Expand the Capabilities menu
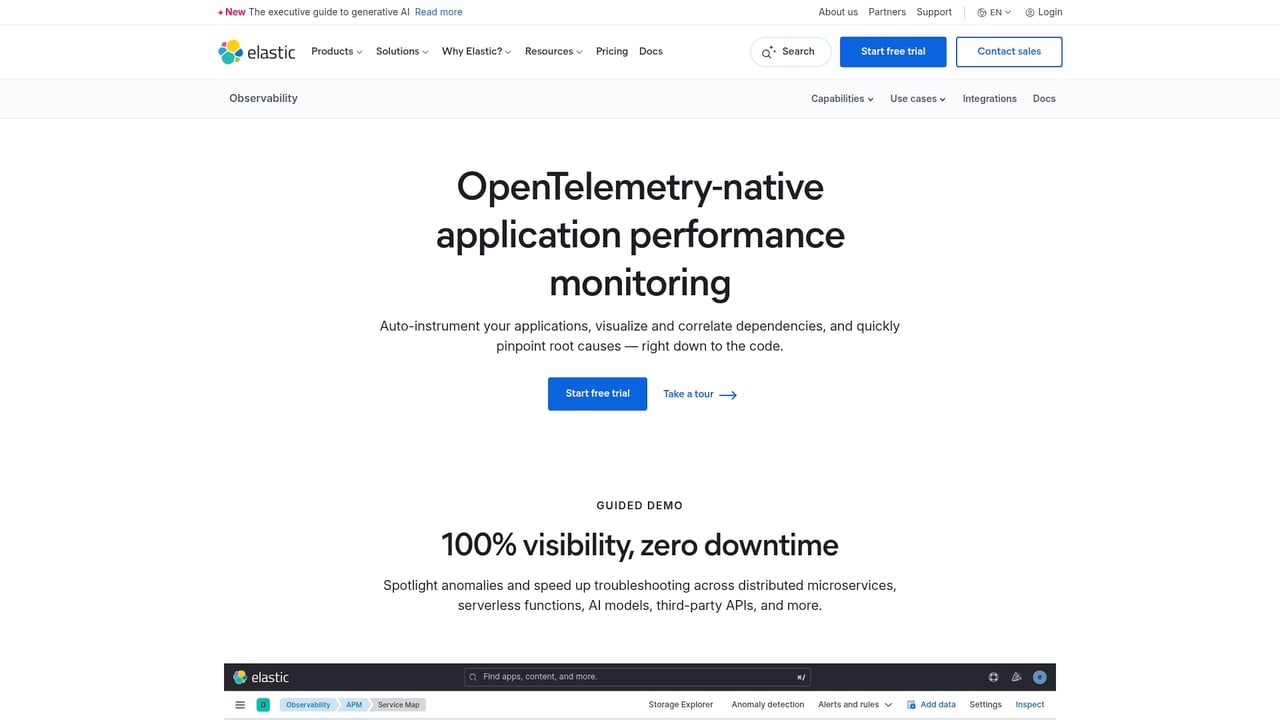The width and height of the screenshot is (1280, 720). (841, 98)
